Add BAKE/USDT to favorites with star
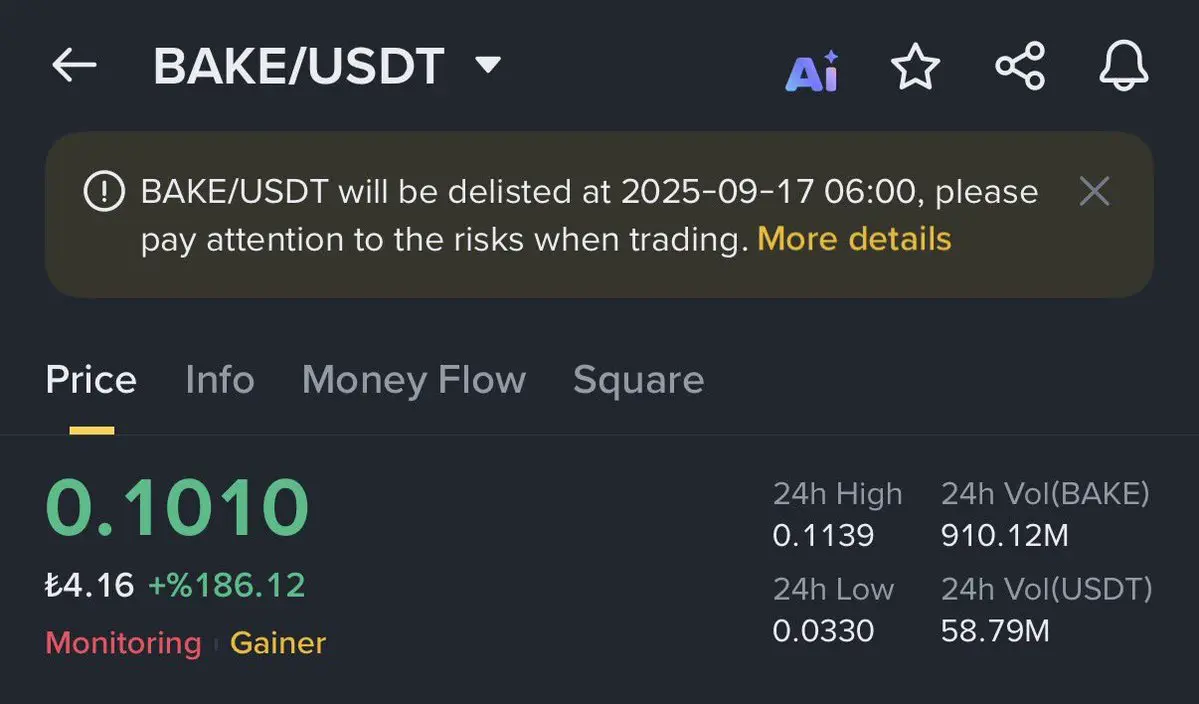The height and width of the screenshot is (704, 1199). pos(915,66)
